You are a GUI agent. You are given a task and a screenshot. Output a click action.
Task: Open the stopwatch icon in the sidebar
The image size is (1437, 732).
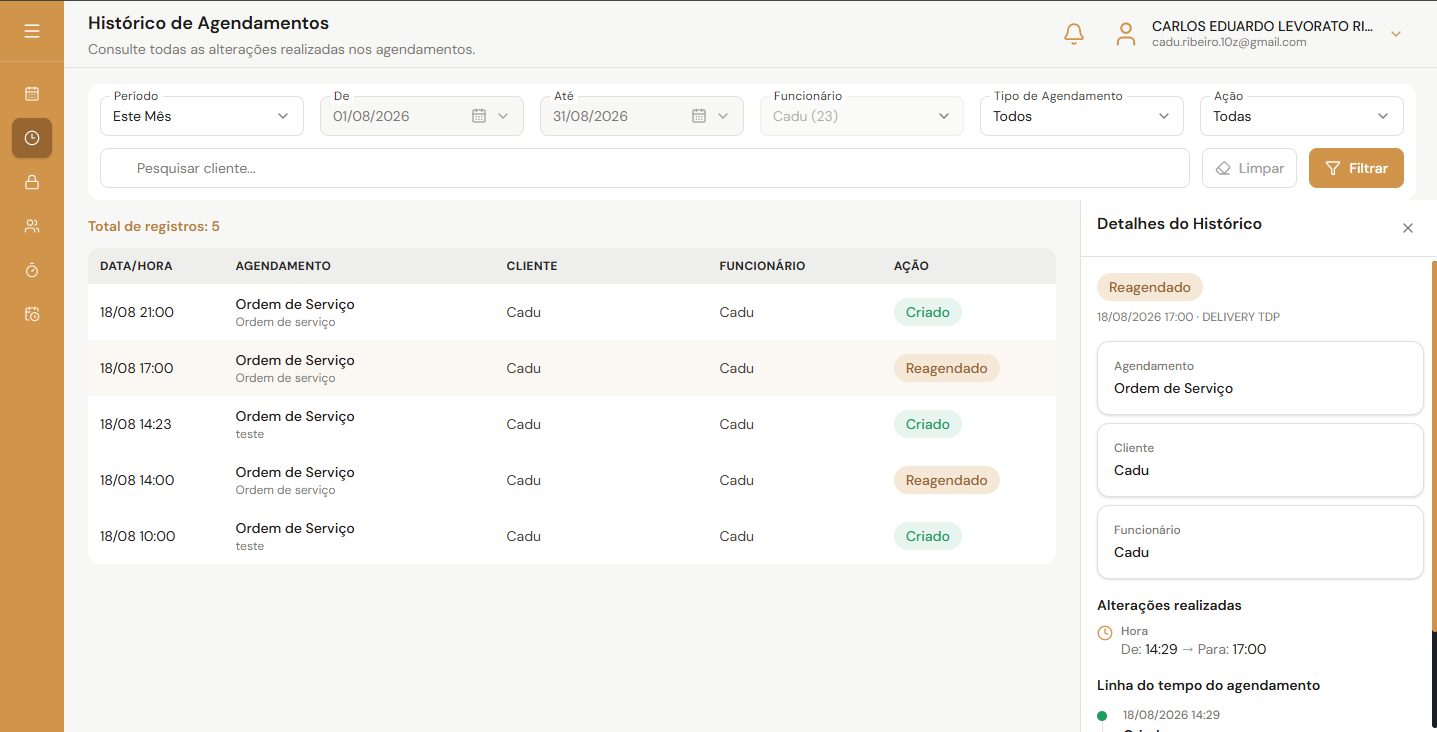pyautogui.click(x=32, y=270)
